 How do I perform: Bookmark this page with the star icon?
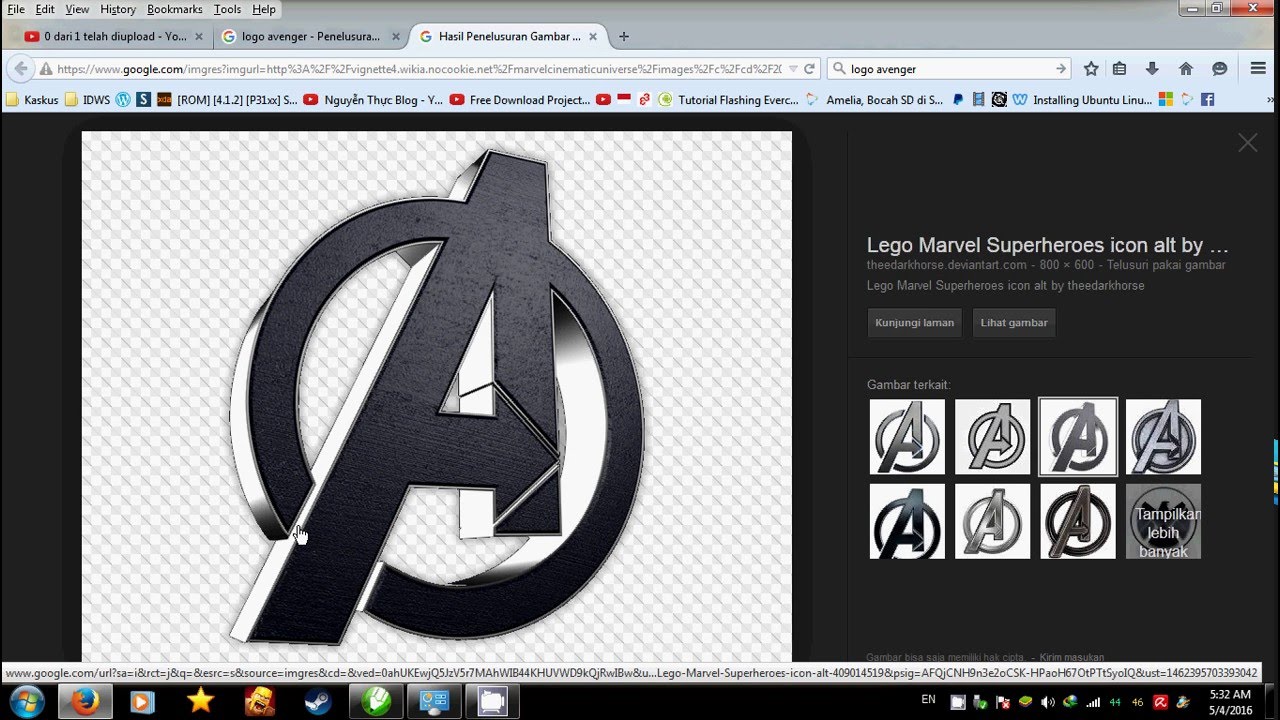tap(1091, 69)
